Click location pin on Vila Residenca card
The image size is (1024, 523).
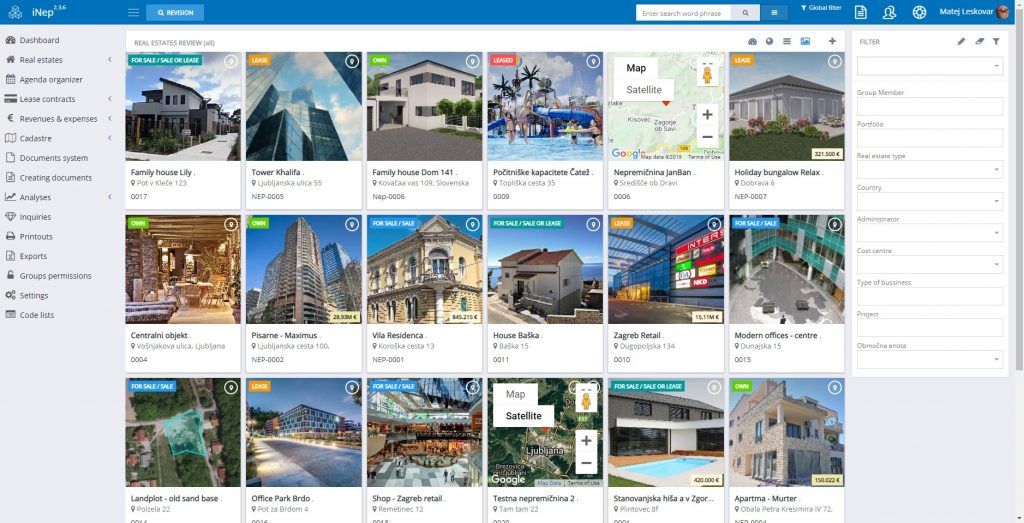[472, 225]
